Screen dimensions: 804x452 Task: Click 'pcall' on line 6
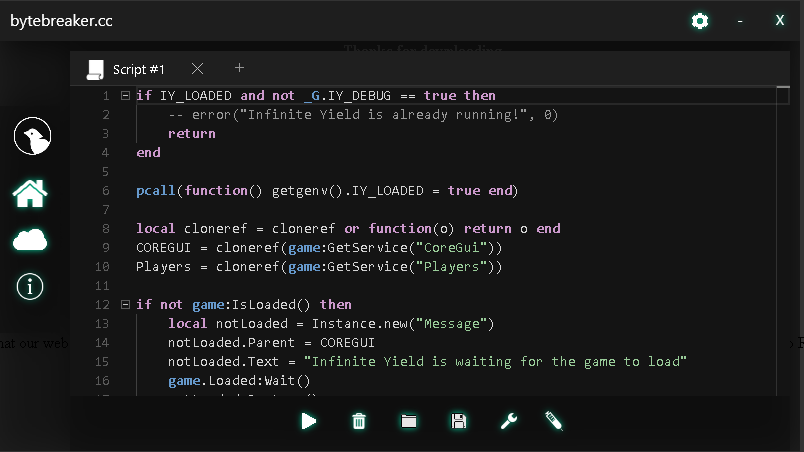(x=156, y=191)
